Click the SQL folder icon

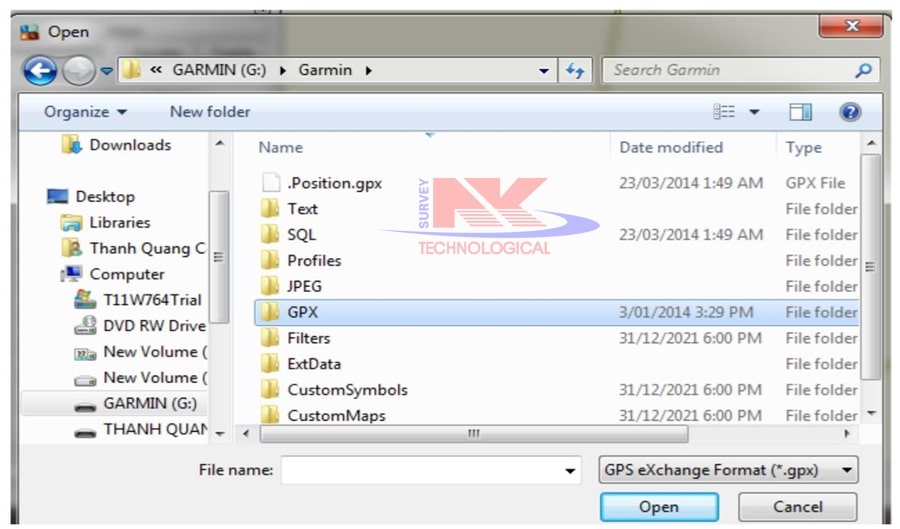click(x=270, y=234)
